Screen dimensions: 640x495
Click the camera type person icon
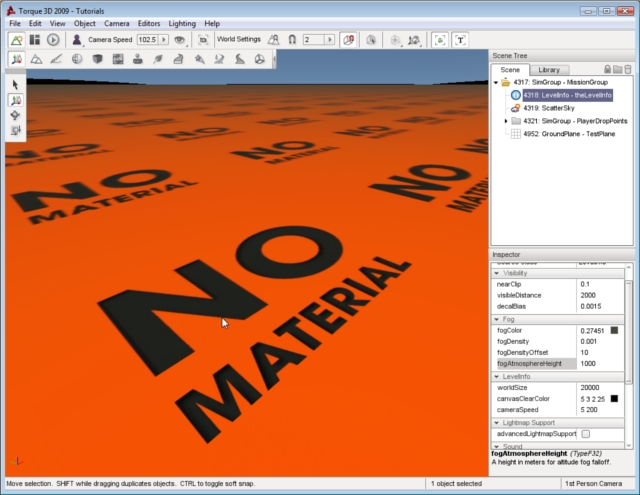coord(77,40)
